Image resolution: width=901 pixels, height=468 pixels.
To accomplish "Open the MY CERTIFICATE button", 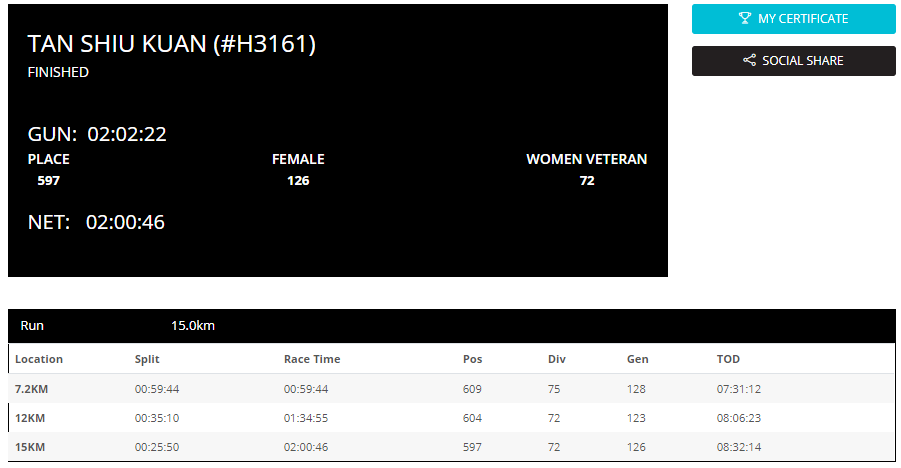I will tap(794, 19).
